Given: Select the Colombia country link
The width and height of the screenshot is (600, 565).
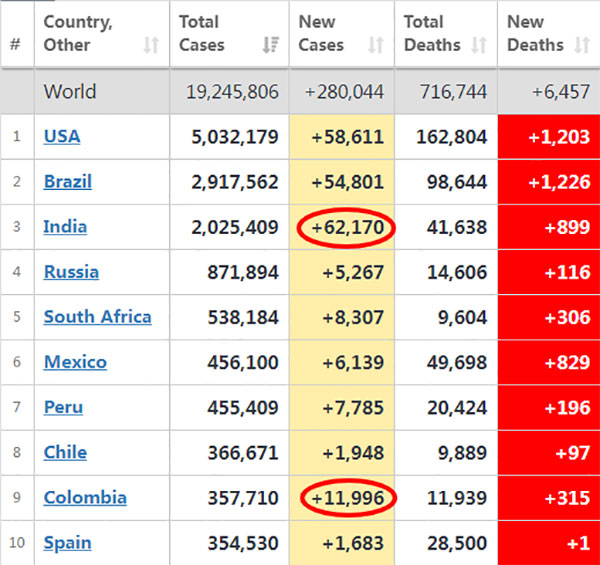Looking at the screenshot, I should coord(85,497).
